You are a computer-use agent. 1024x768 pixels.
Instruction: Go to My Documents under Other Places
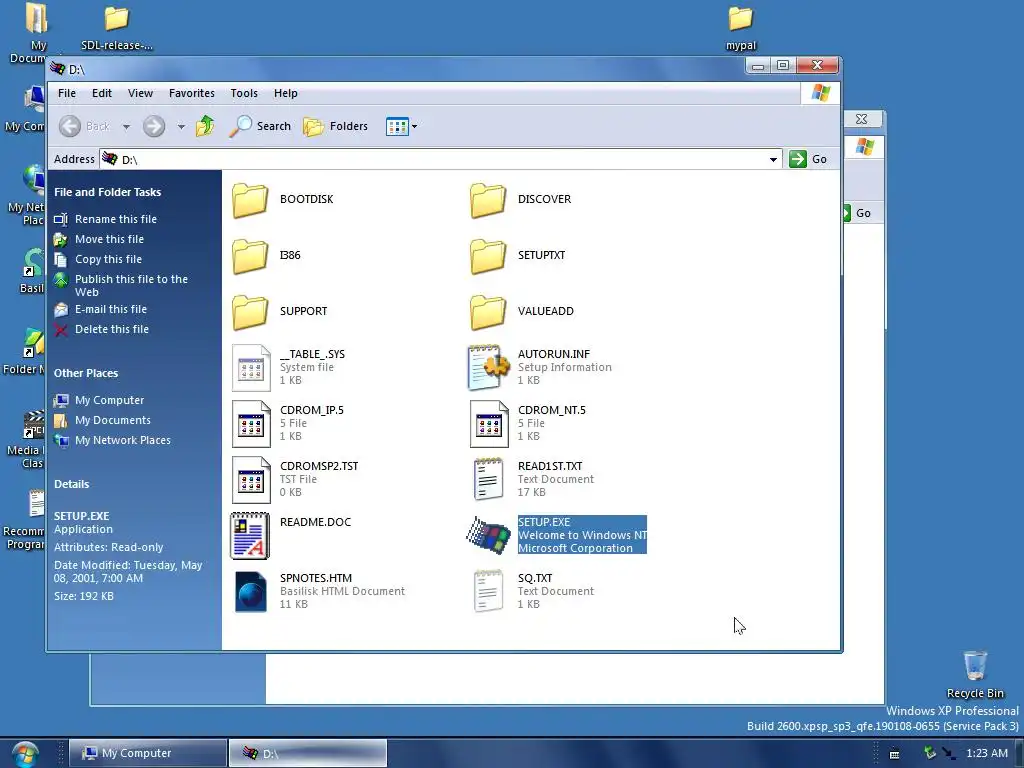tap(112, 421)
